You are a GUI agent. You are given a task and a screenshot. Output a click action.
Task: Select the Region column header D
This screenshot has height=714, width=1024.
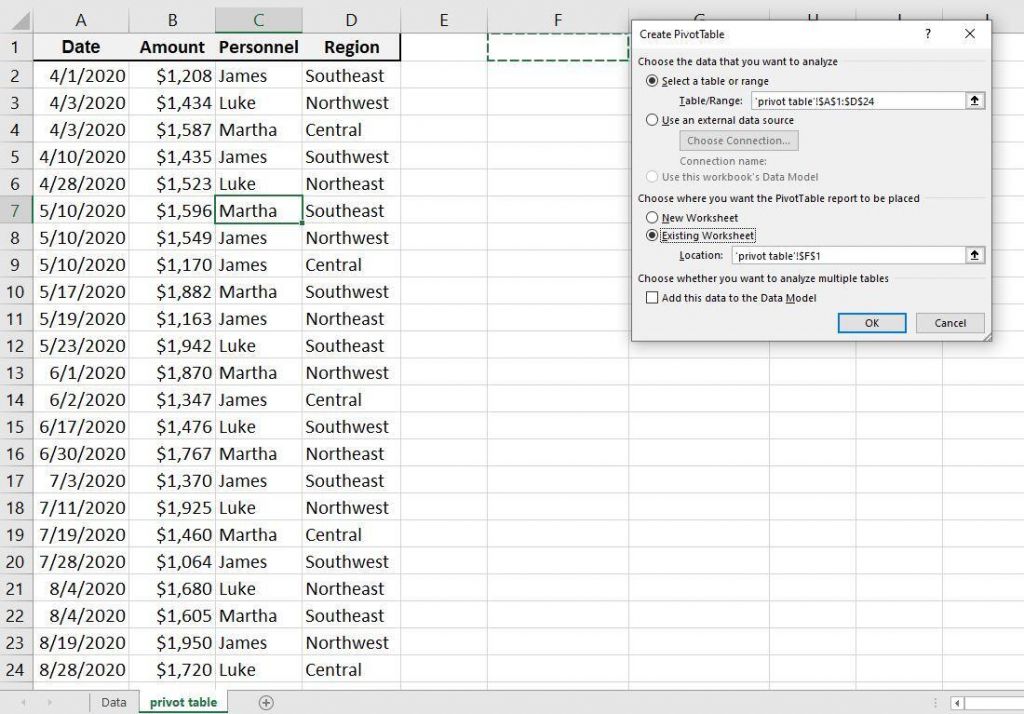(x=351, y=17)
